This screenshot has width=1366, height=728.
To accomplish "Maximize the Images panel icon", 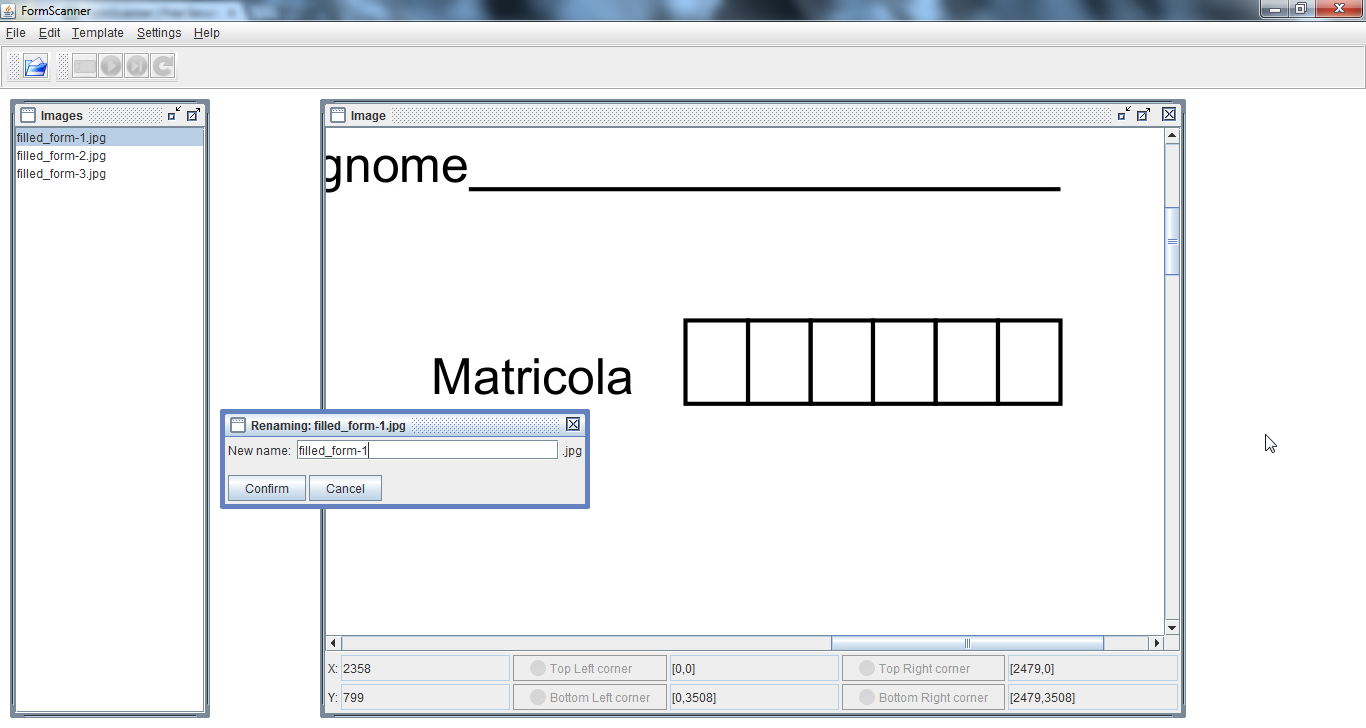I will [x=193, y=115].
